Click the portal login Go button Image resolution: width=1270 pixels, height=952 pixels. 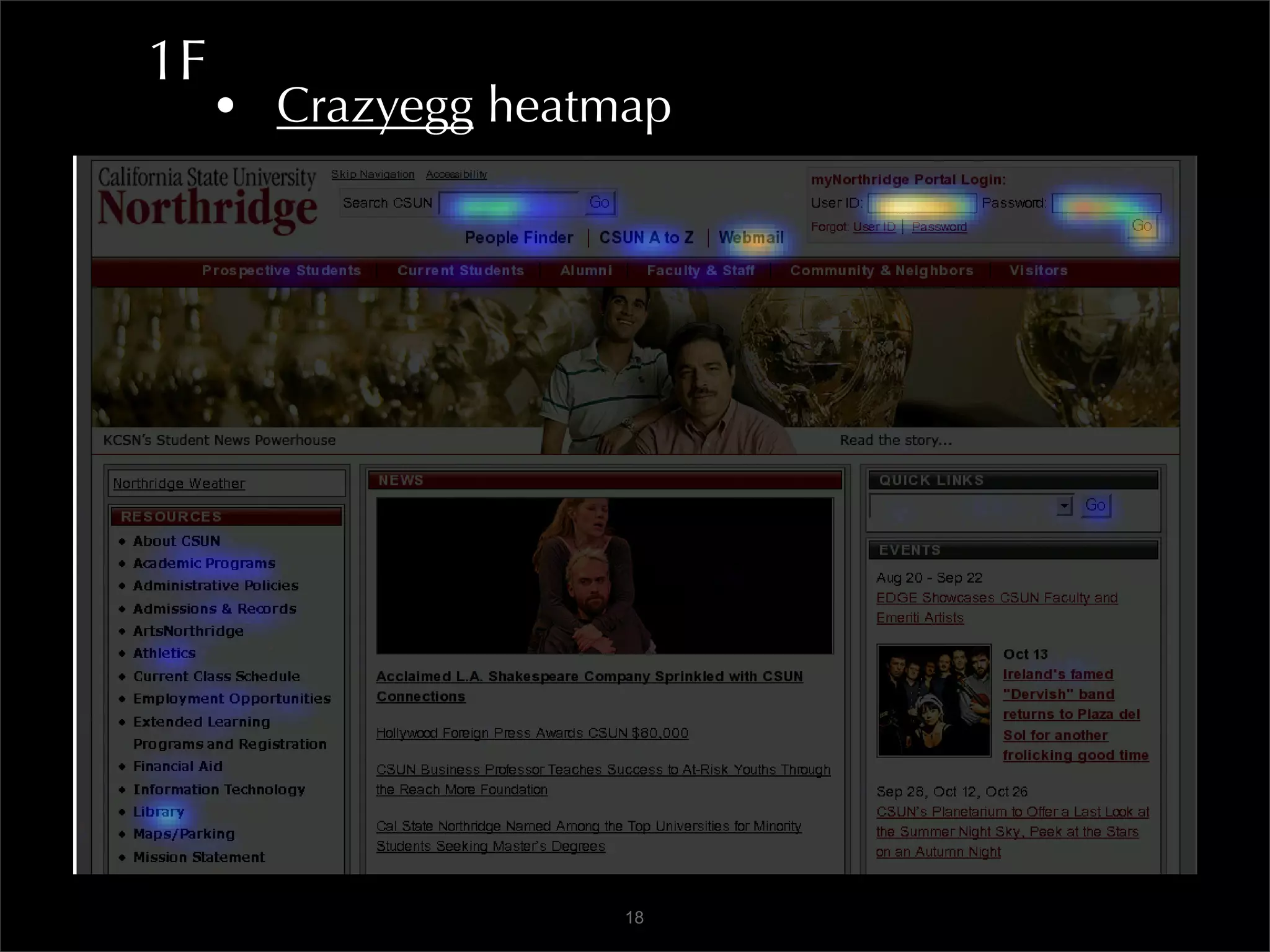pyautogui.click(x=1142, y=226)
